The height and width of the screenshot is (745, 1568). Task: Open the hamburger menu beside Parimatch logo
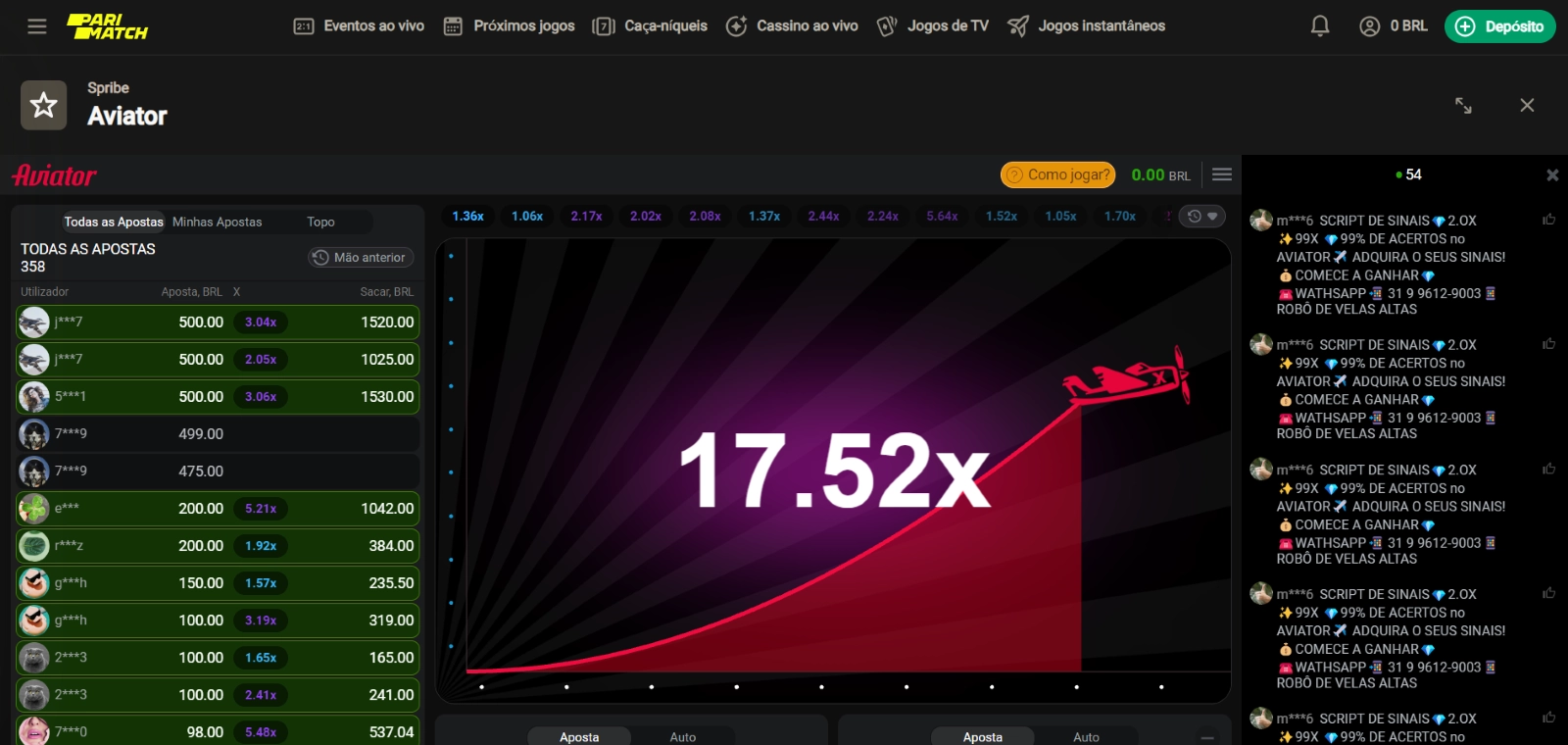point(37,26)
